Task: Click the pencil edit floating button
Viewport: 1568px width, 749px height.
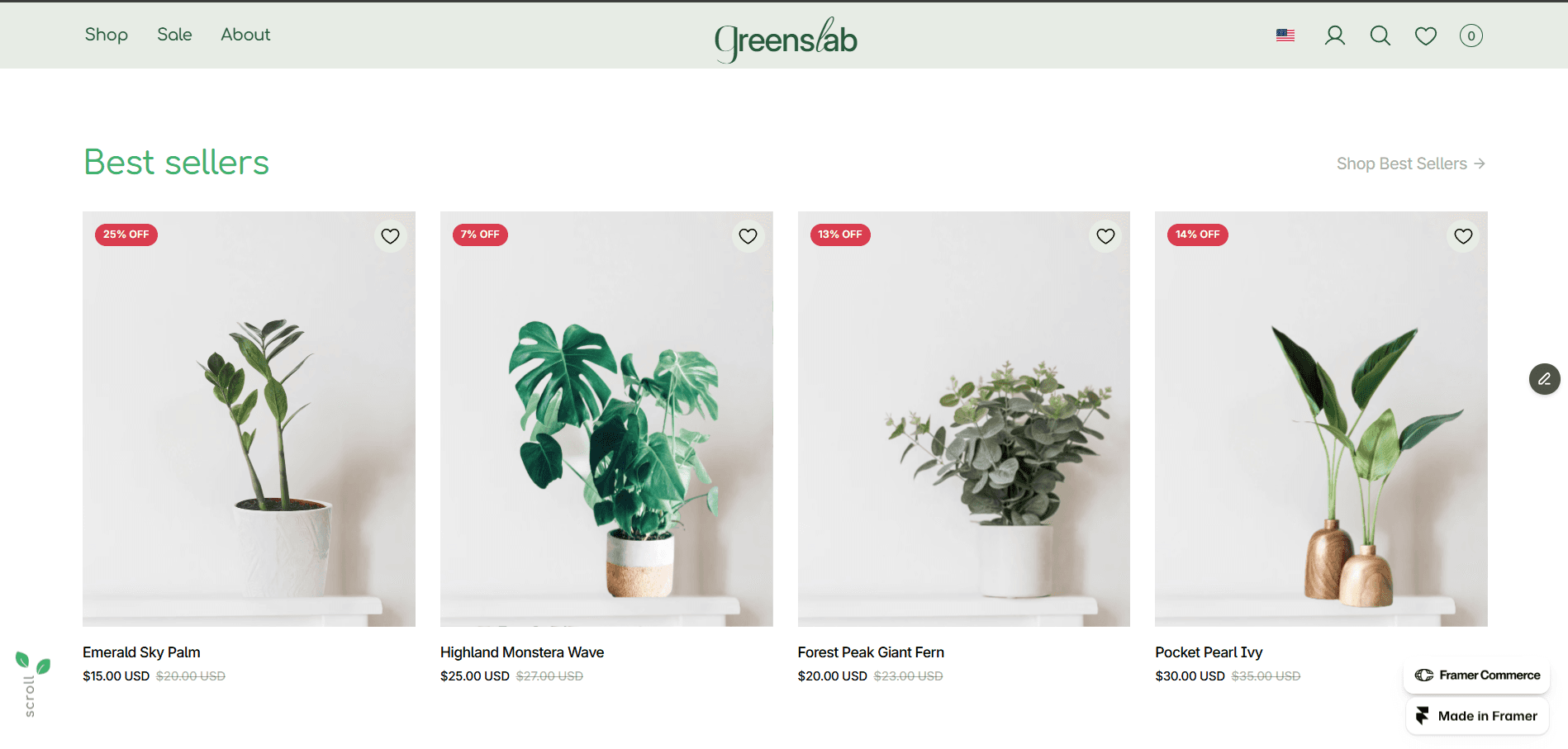Action: coord(1545,379)
